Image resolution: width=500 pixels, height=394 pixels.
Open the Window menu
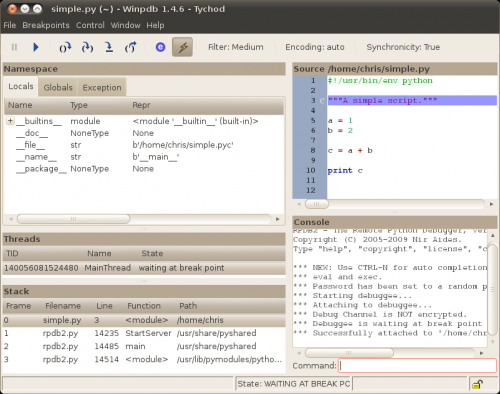tap(125, 25)
